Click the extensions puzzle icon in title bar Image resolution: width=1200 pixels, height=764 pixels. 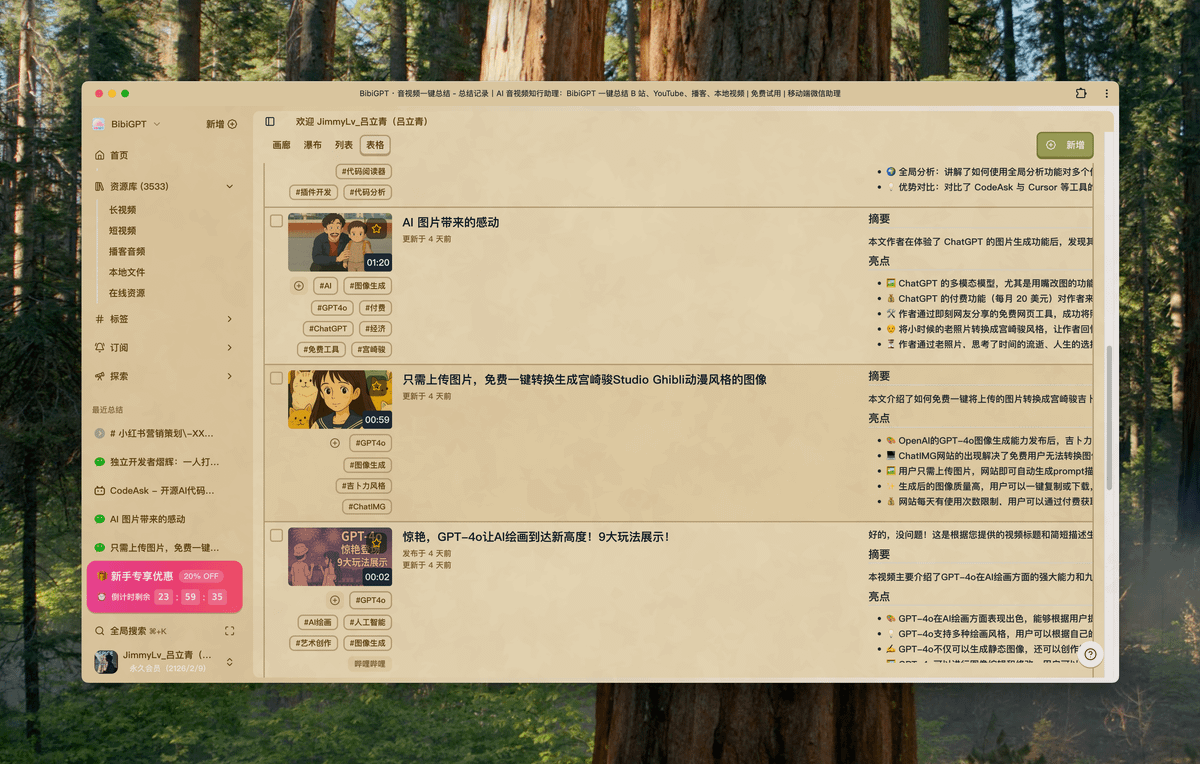pyautogui.click(x=1081, y=93)
